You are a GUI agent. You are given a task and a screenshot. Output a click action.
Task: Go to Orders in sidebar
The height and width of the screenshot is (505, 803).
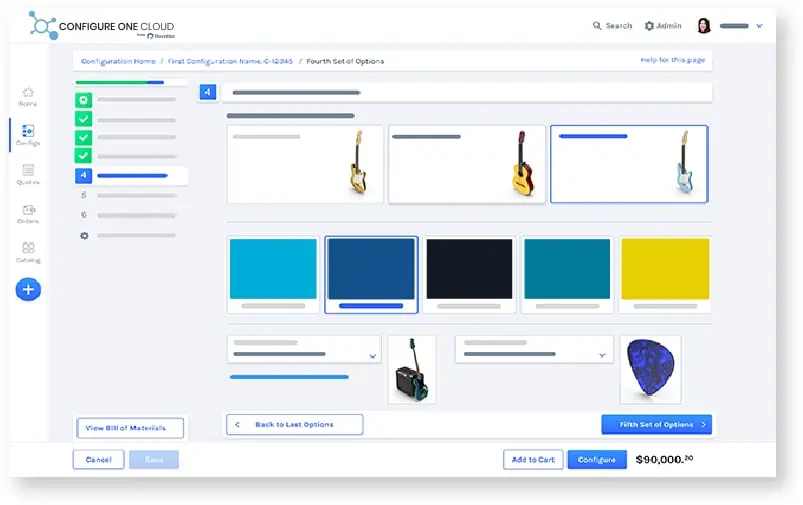(x=28, y=214)
